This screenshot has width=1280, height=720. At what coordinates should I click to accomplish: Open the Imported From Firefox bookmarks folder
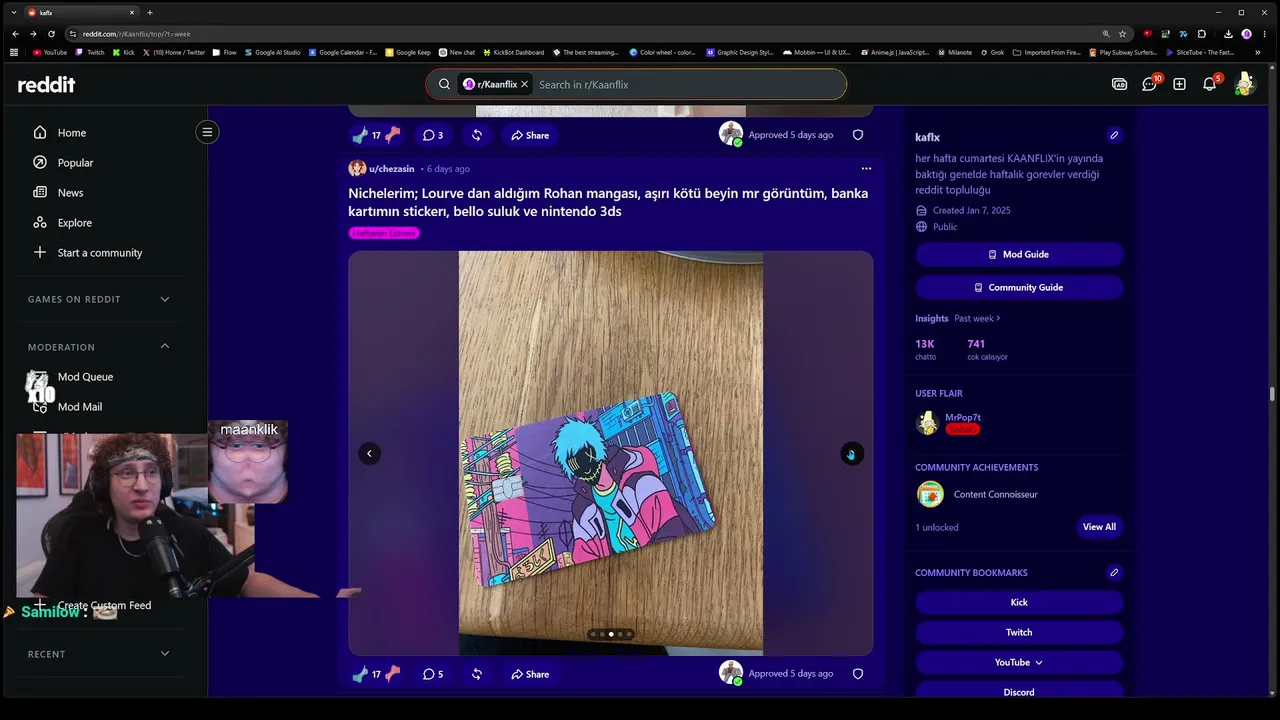point(1046,52)
